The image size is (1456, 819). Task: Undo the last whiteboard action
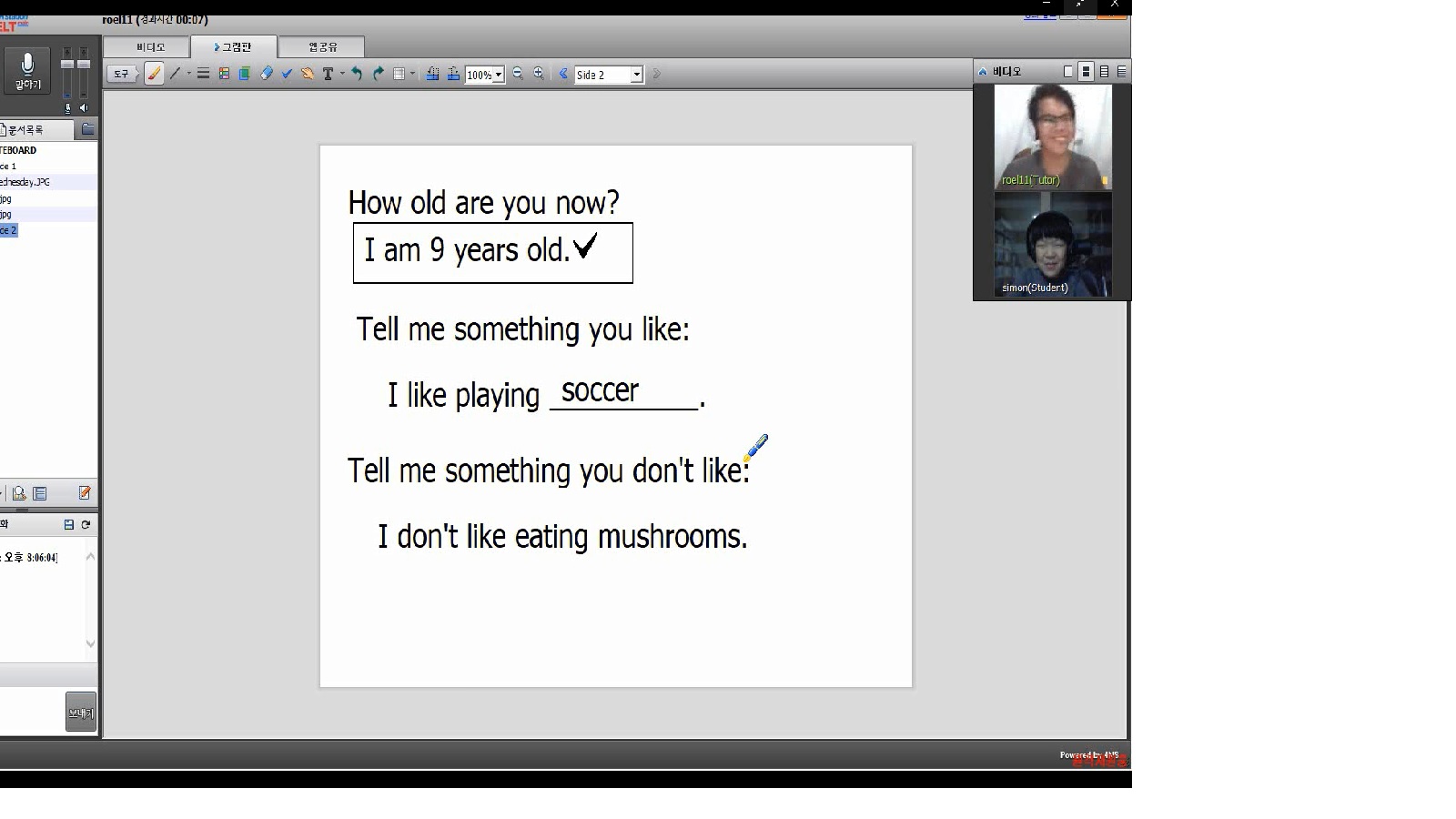tap(357, 74)
